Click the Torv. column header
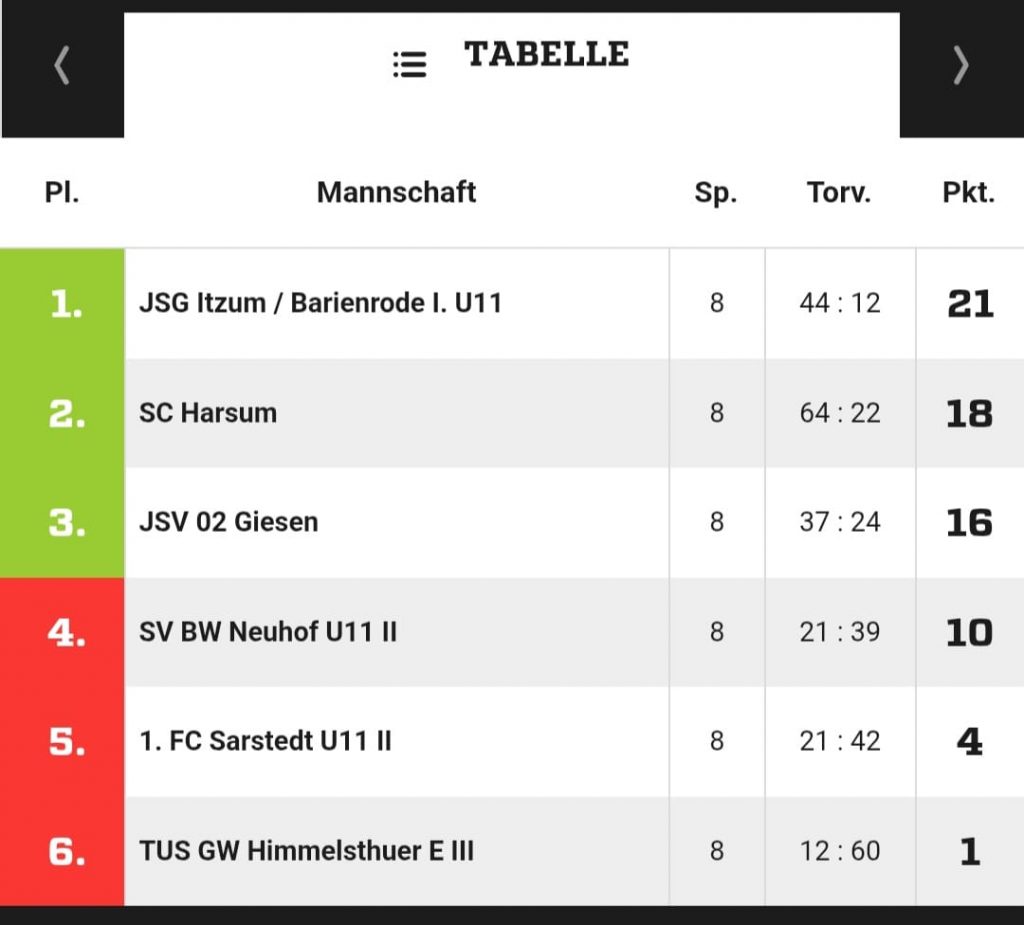 click(839, 192)
